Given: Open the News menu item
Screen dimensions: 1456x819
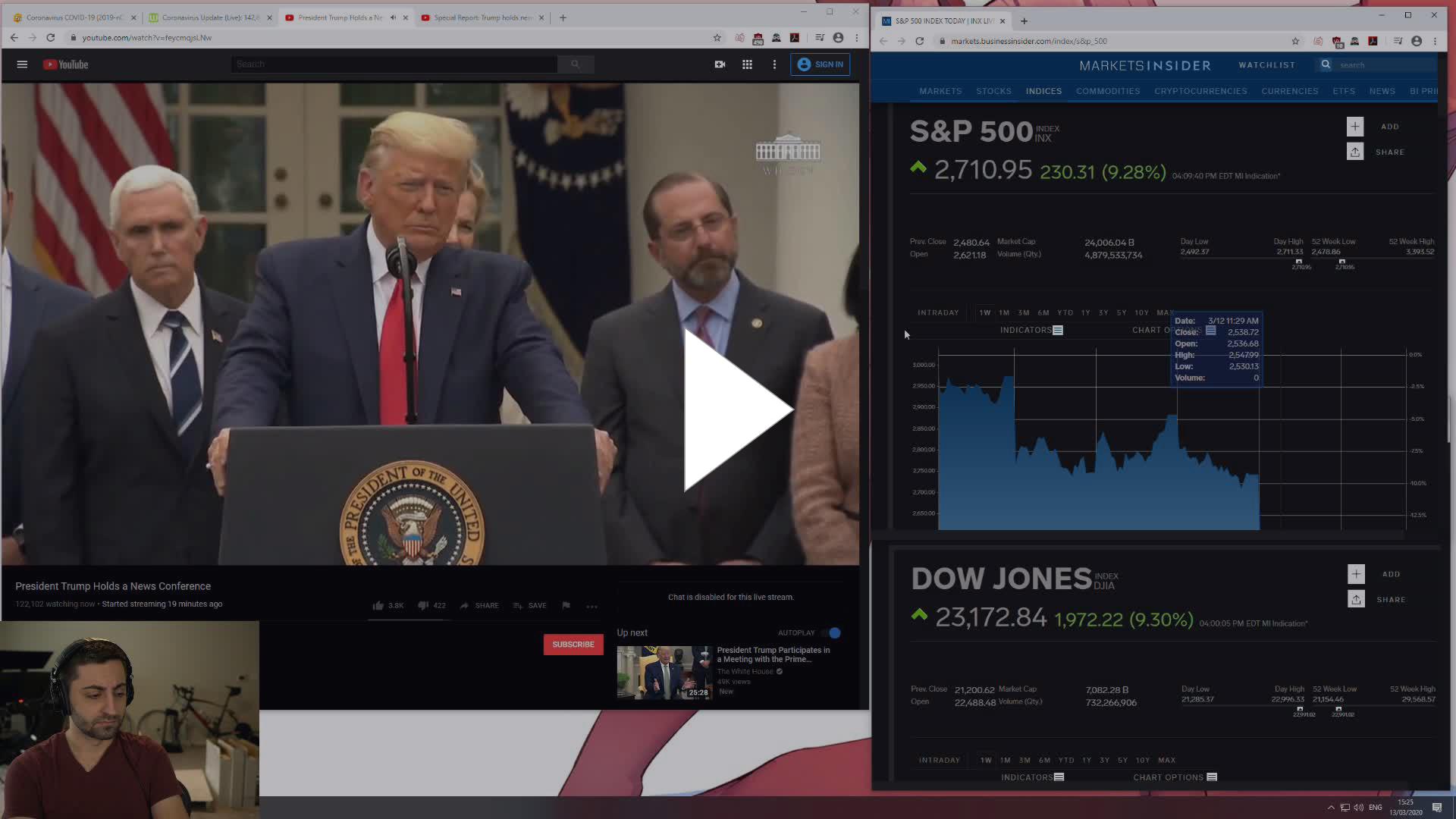Looking at the screenshot, I should (x=1382, y=91).
